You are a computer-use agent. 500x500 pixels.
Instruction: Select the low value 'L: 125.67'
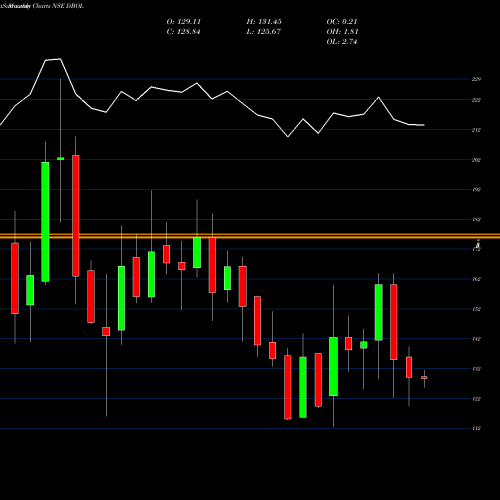(x=264, y=32)
